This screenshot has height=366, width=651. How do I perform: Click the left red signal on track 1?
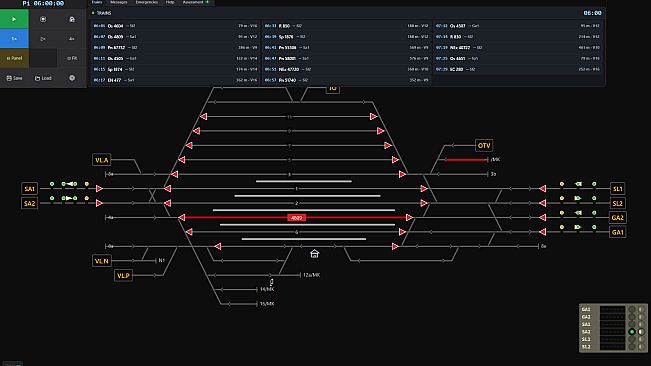pyautogui.click(x=167, y=189)
